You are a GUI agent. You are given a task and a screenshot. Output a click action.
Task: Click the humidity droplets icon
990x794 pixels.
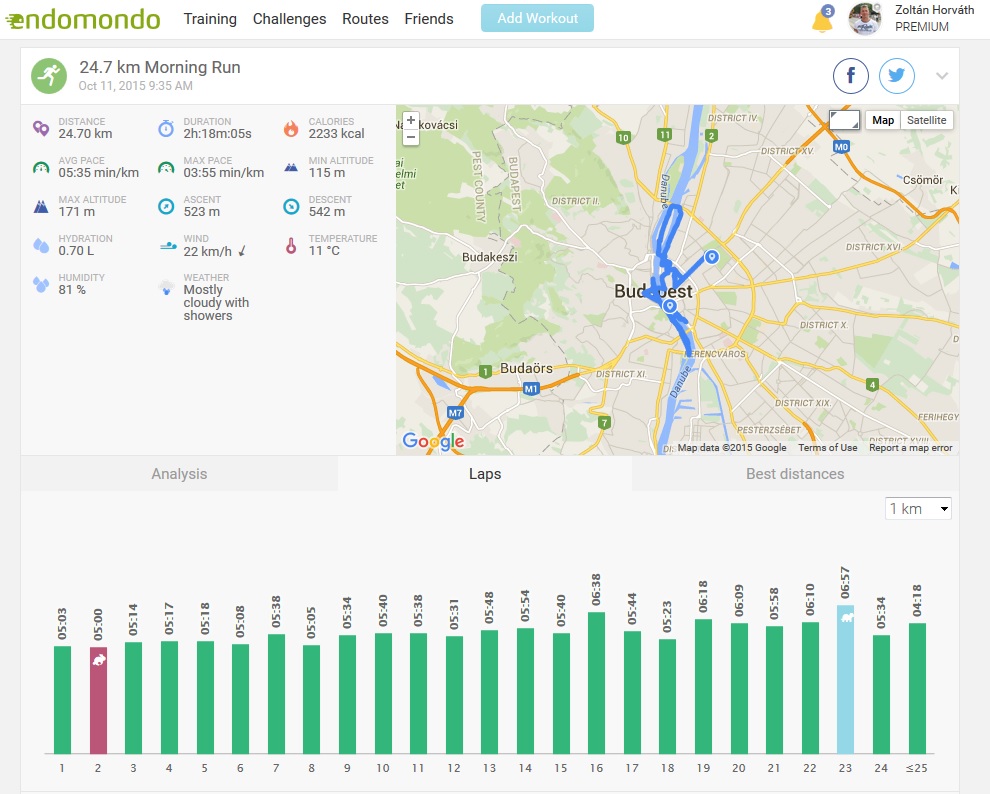pos(41,285)
